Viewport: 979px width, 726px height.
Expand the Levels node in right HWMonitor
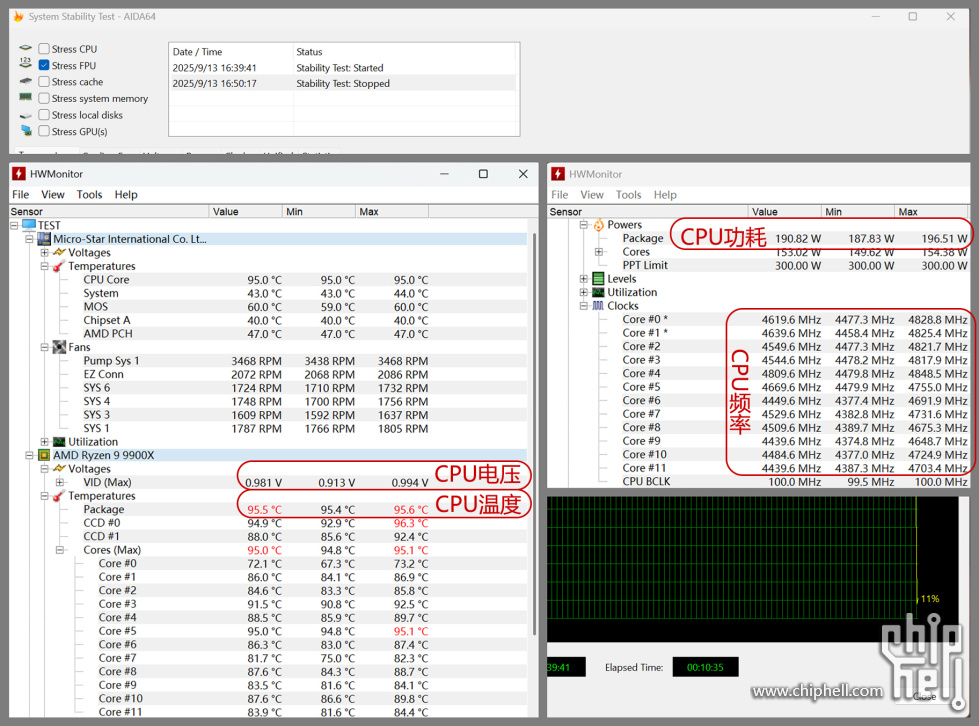pos(583,279)
